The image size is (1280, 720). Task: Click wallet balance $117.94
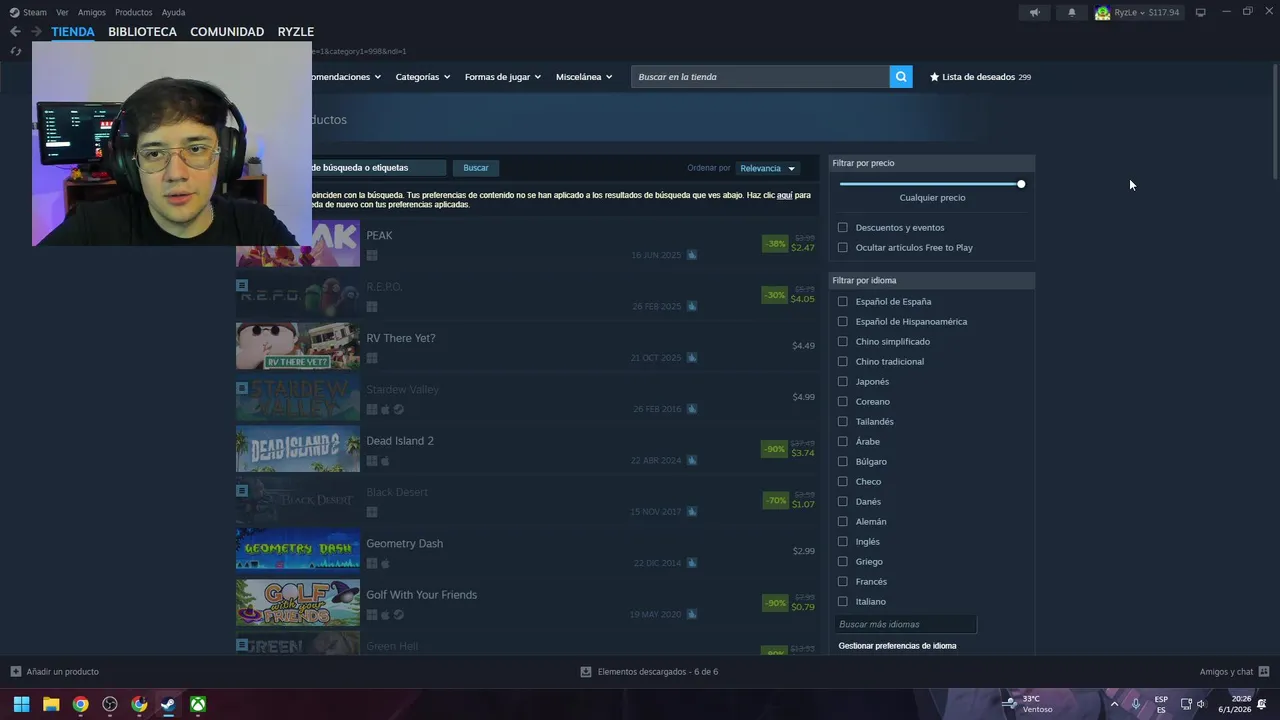pos(1163,13)
